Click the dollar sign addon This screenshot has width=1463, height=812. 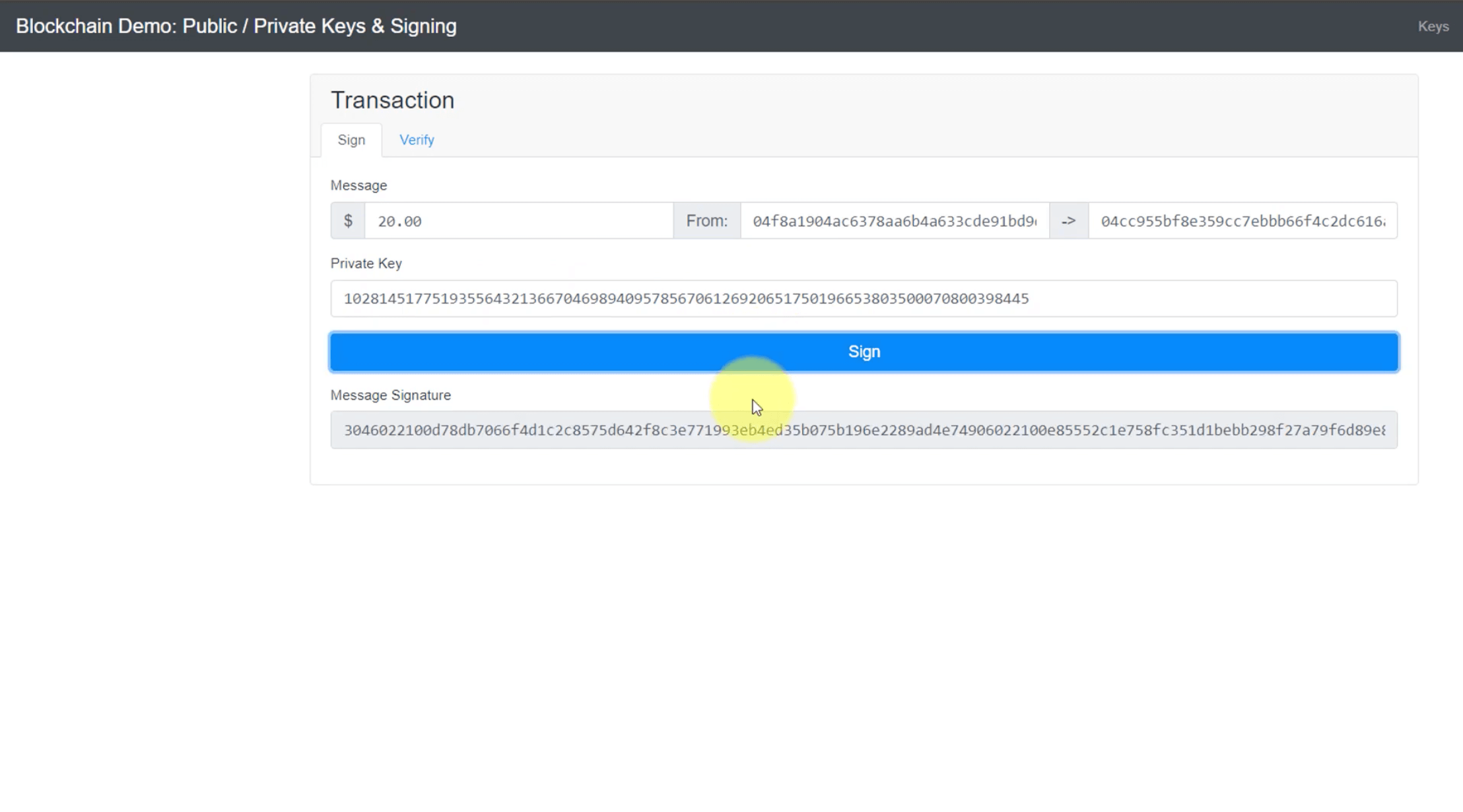point(348,221)
